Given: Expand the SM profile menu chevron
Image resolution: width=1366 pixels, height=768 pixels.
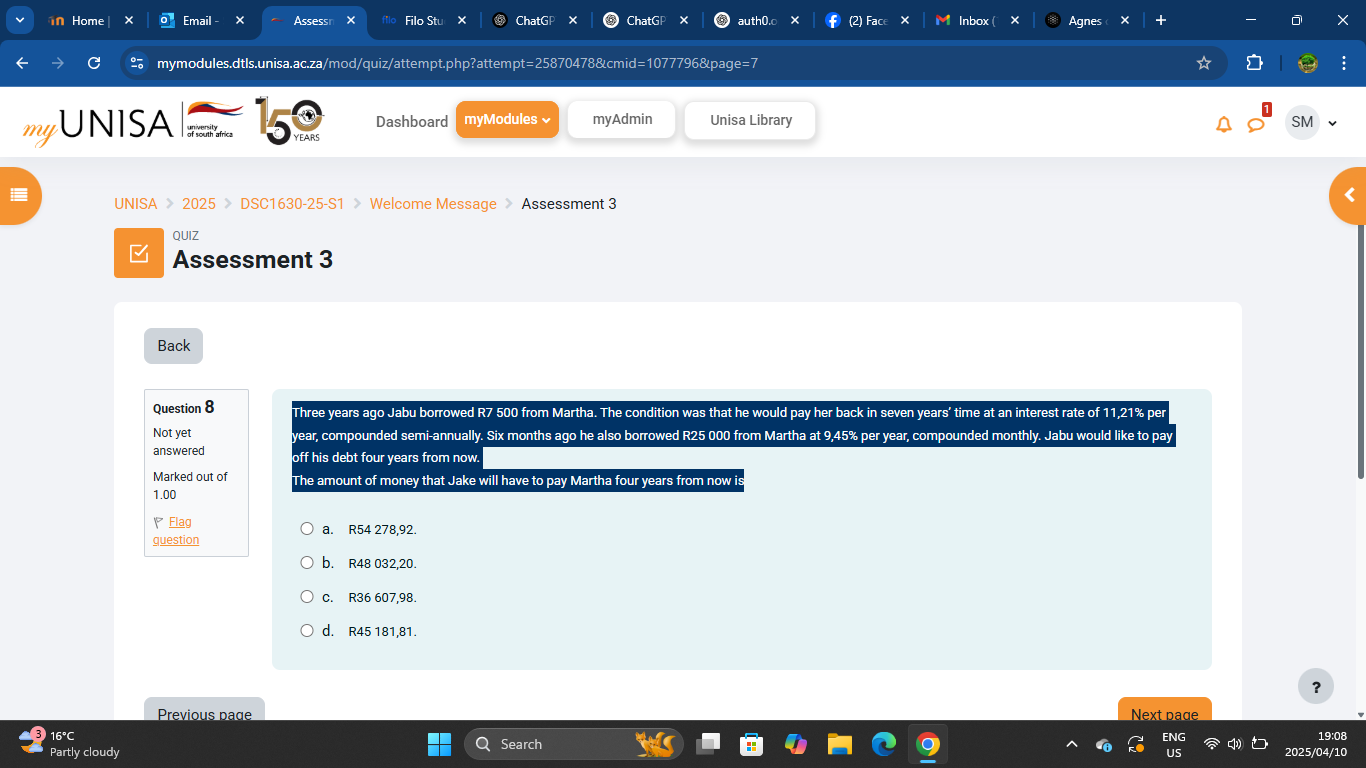Looking at the screenshot, I should (x=1332, y=122).
